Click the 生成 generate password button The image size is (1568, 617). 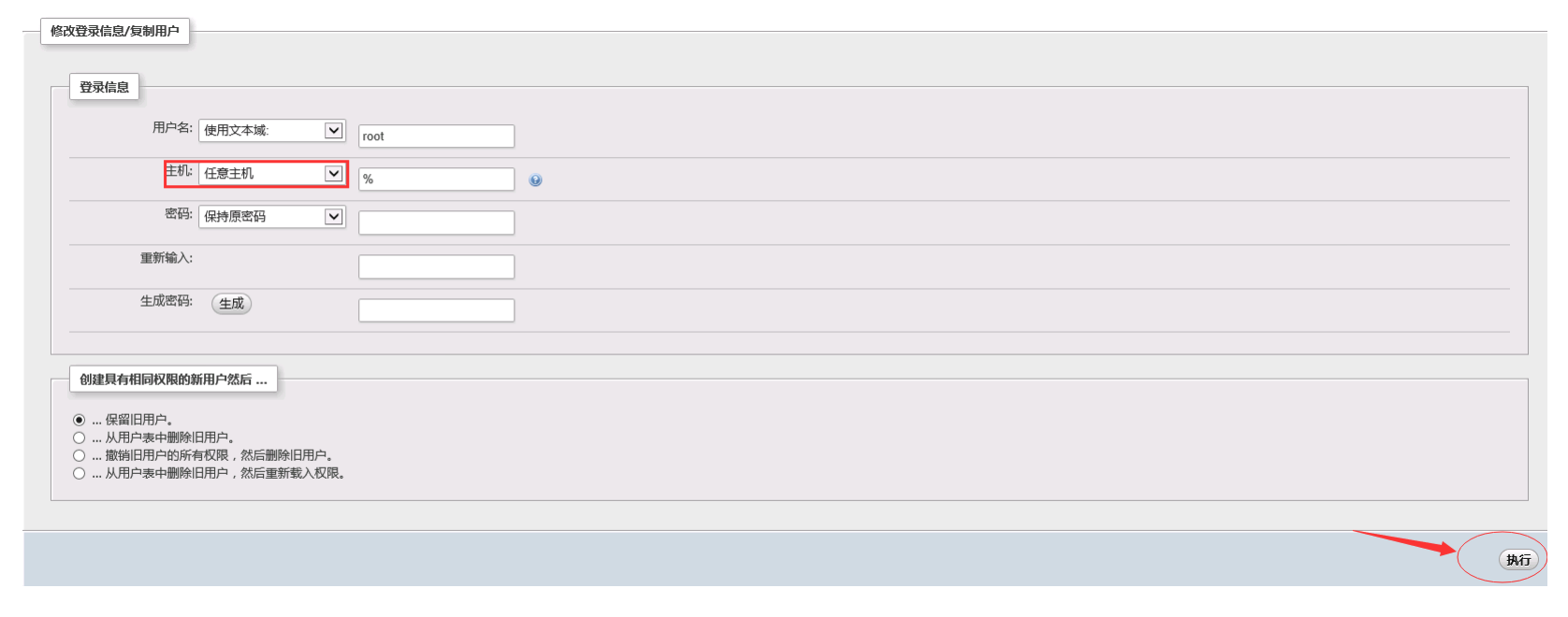click(231, 304)
